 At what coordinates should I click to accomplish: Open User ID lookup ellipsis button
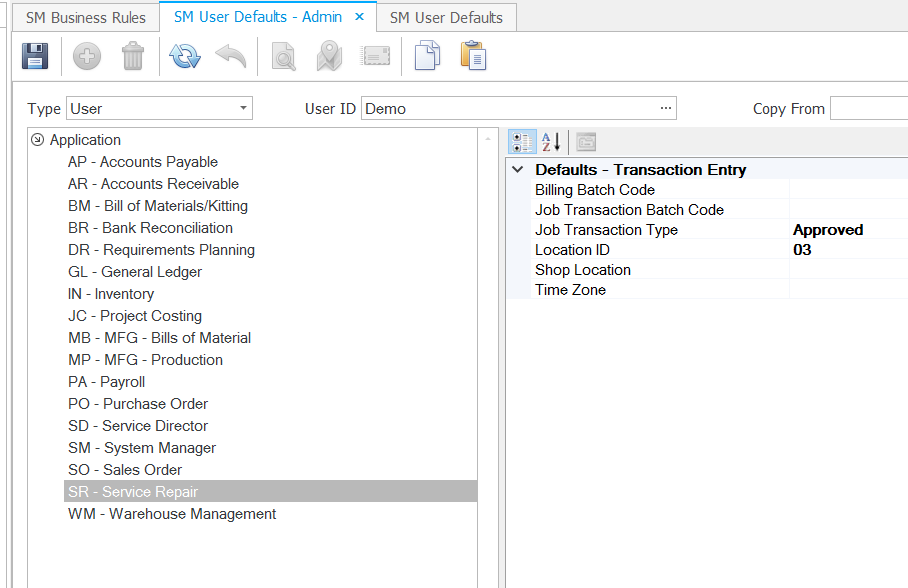coord(666,109)
